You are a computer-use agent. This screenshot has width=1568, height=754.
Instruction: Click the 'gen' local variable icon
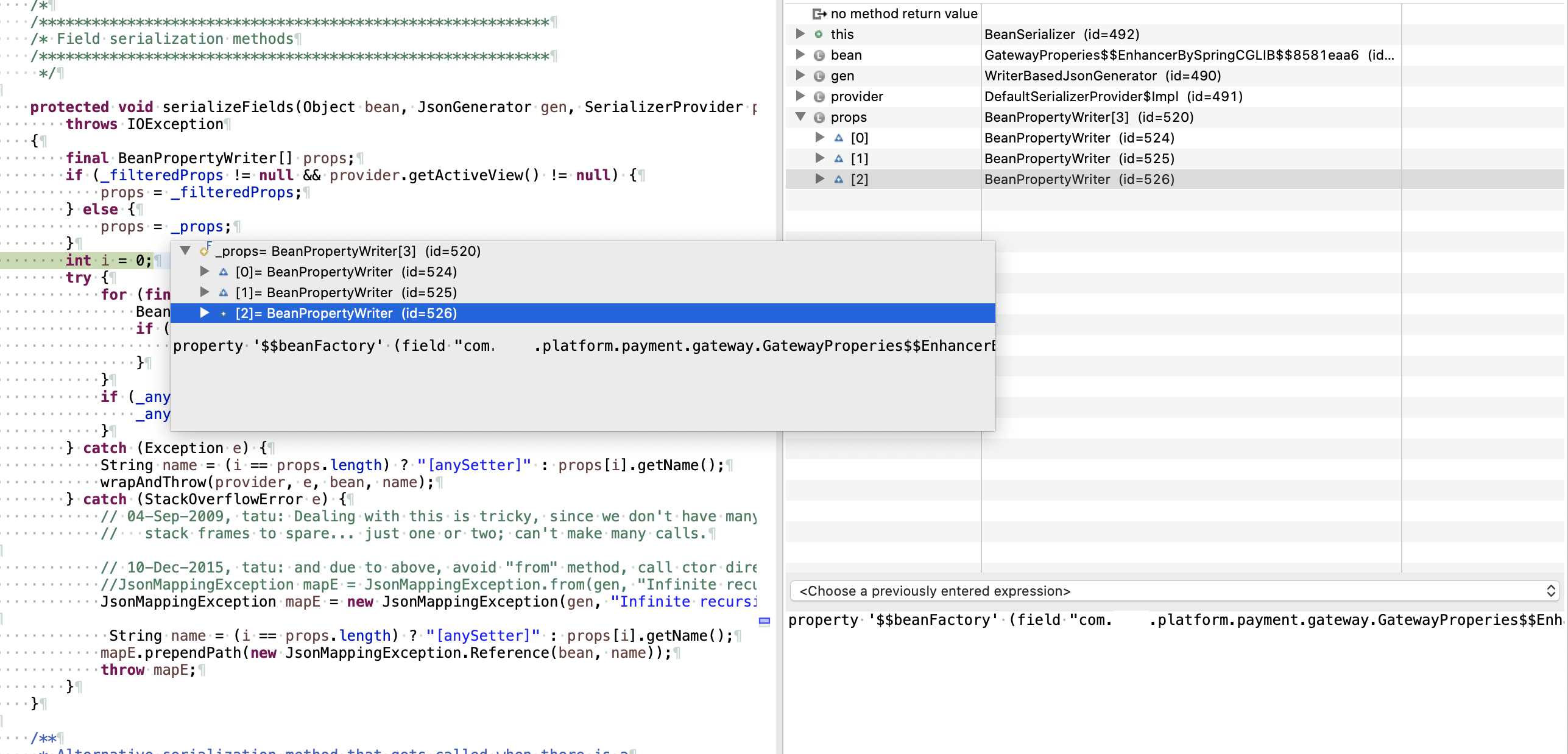(x=819, y=76)
